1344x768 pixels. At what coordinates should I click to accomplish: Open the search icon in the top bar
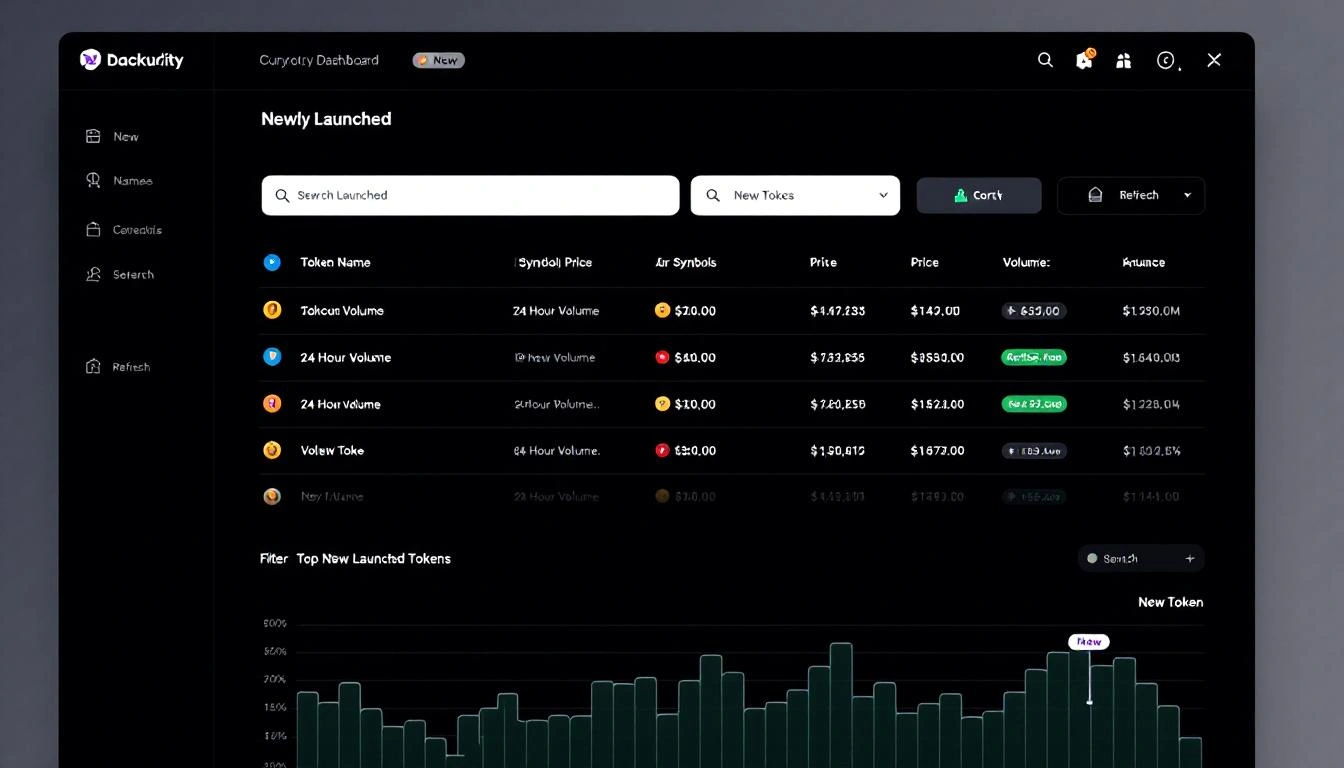coord(1045,60)
